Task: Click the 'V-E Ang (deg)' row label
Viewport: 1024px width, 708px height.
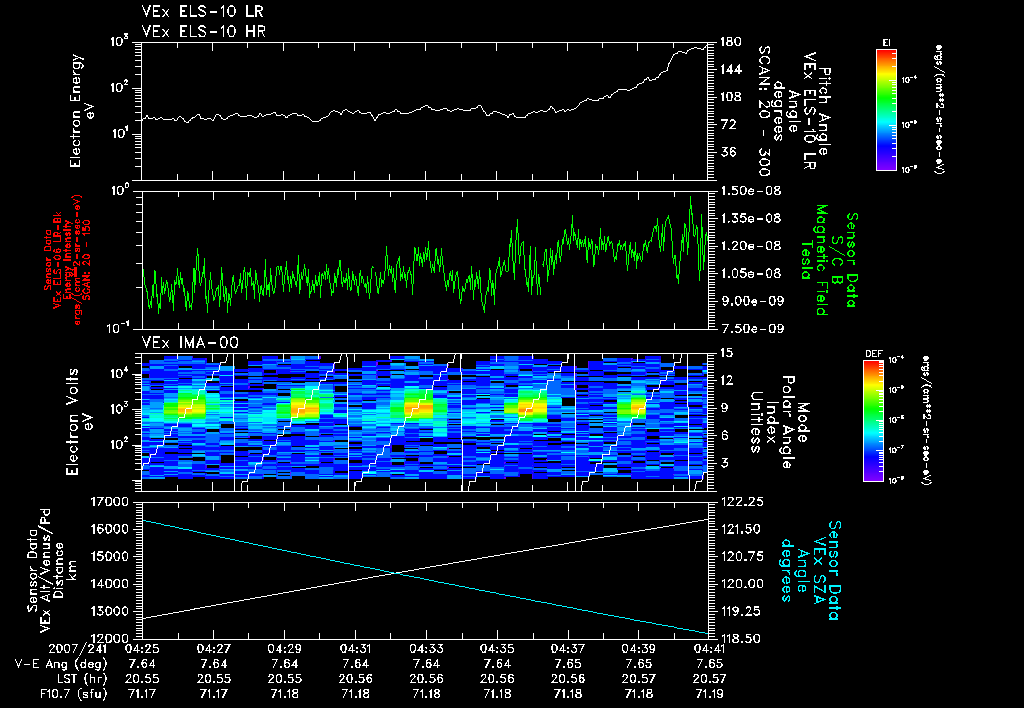Action: (x=61, y=664)
